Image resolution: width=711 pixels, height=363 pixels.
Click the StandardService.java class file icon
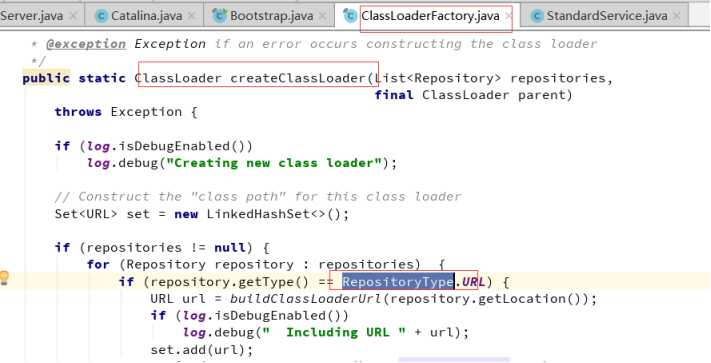tap(537, 16)
